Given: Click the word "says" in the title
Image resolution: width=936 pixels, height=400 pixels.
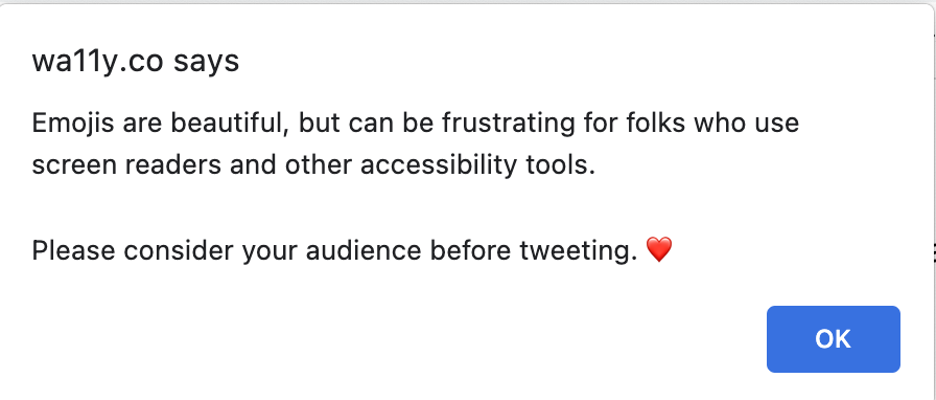Looking at the screenshot, I should [206, 62].
